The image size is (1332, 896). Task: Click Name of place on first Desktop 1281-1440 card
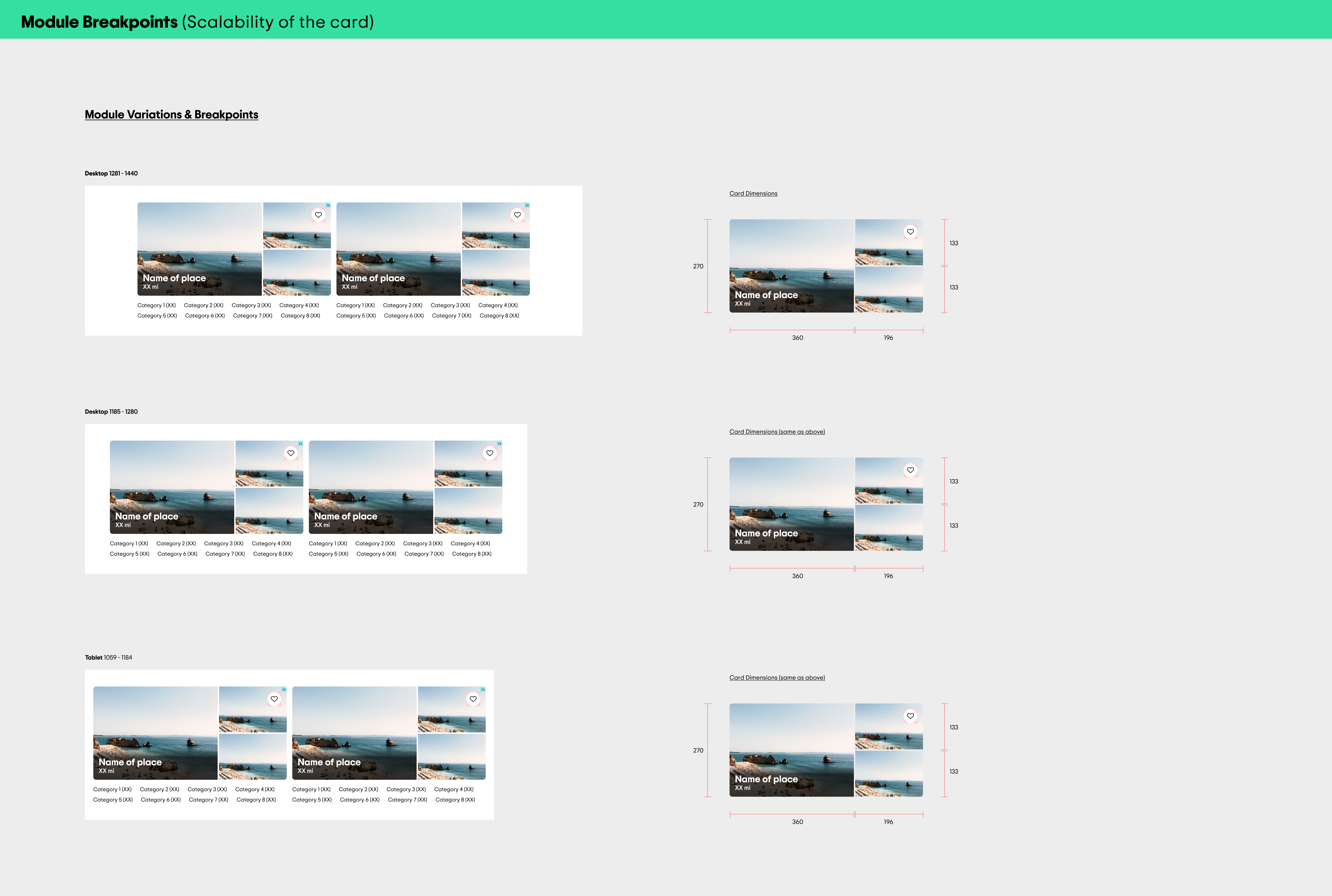point(174,278)
